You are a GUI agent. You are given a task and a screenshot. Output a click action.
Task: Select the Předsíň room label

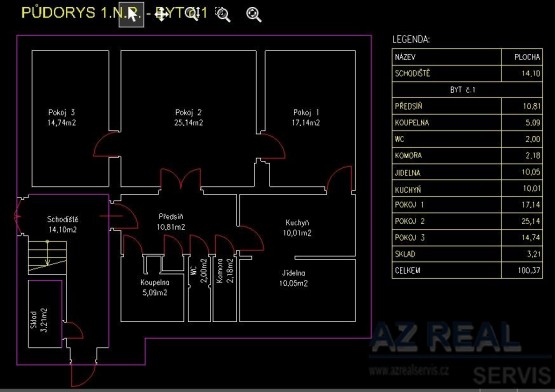click(x=171, y=222)
